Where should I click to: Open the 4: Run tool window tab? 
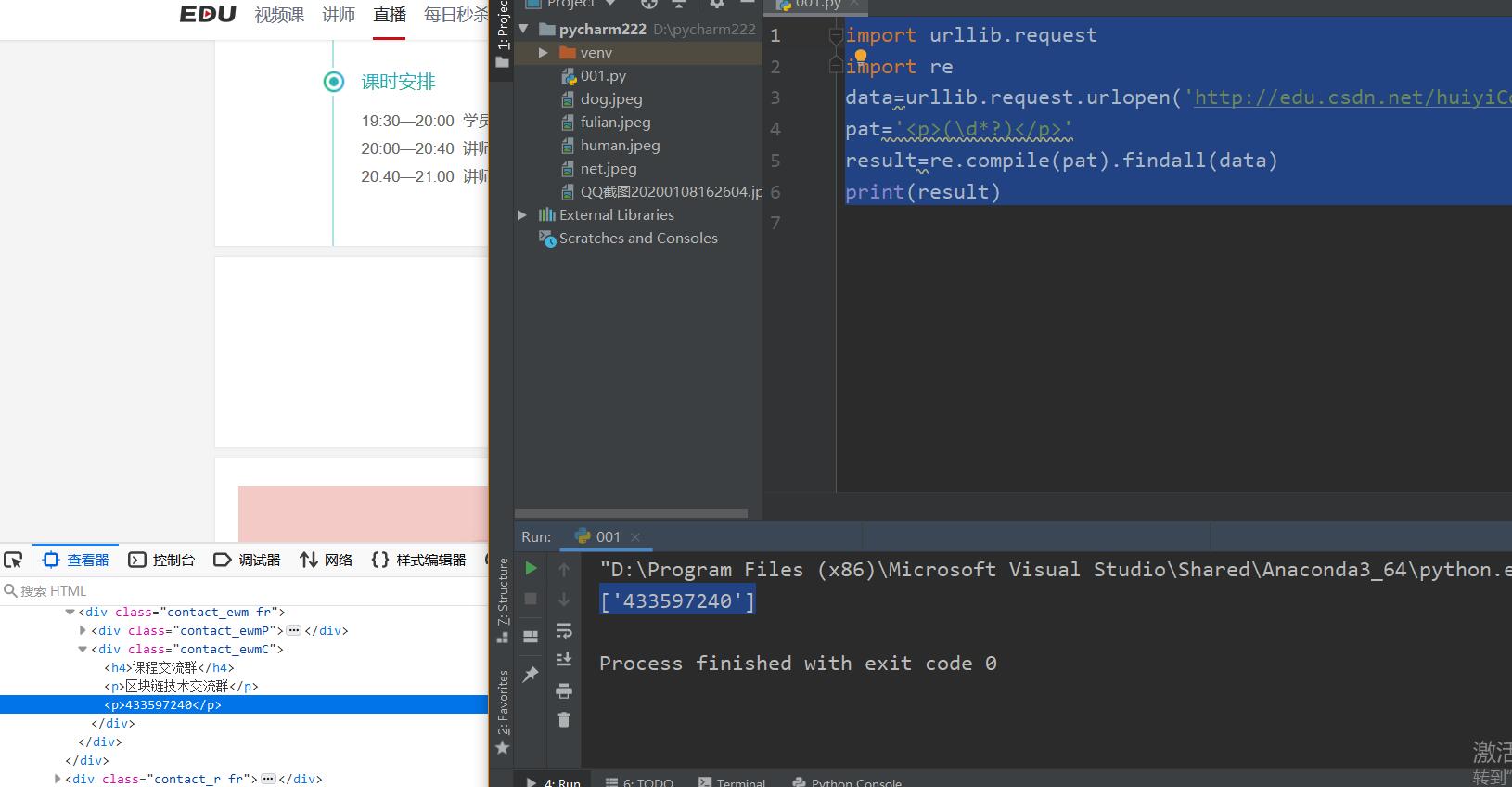[554, 781]
